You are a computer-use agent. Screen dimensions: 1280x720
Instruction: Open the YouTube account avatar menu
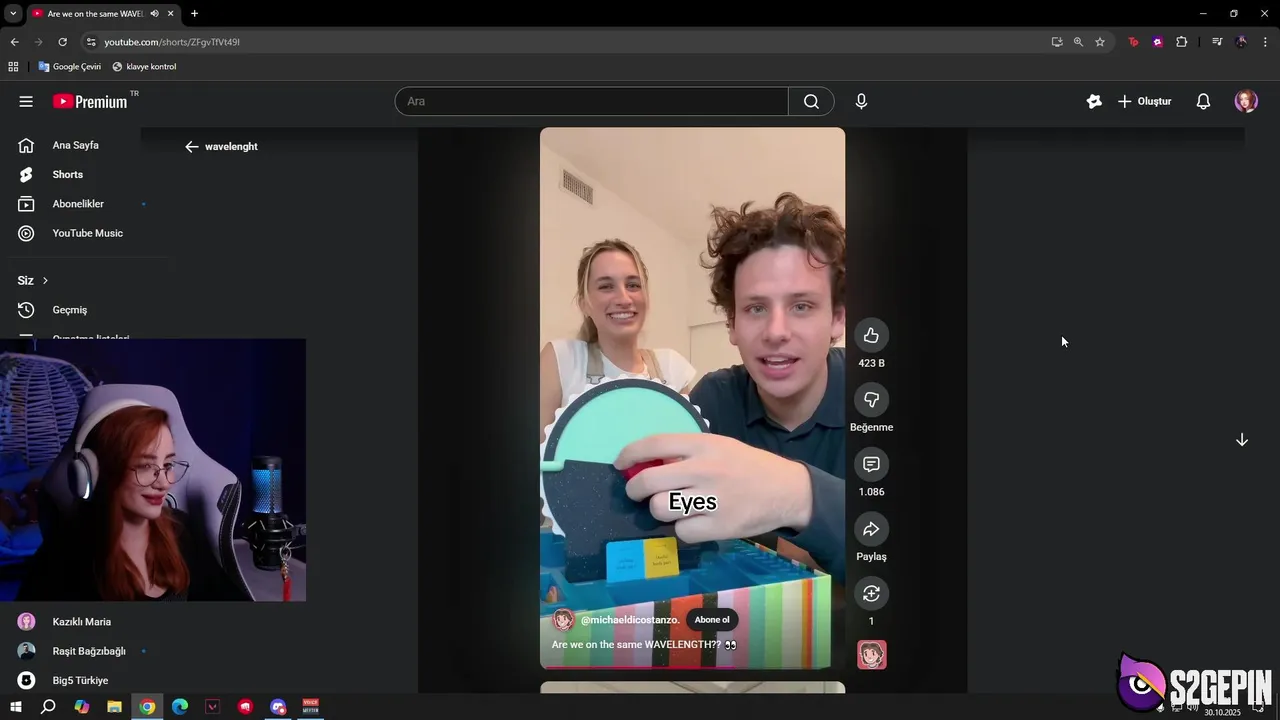click(x=1246, y=101)
